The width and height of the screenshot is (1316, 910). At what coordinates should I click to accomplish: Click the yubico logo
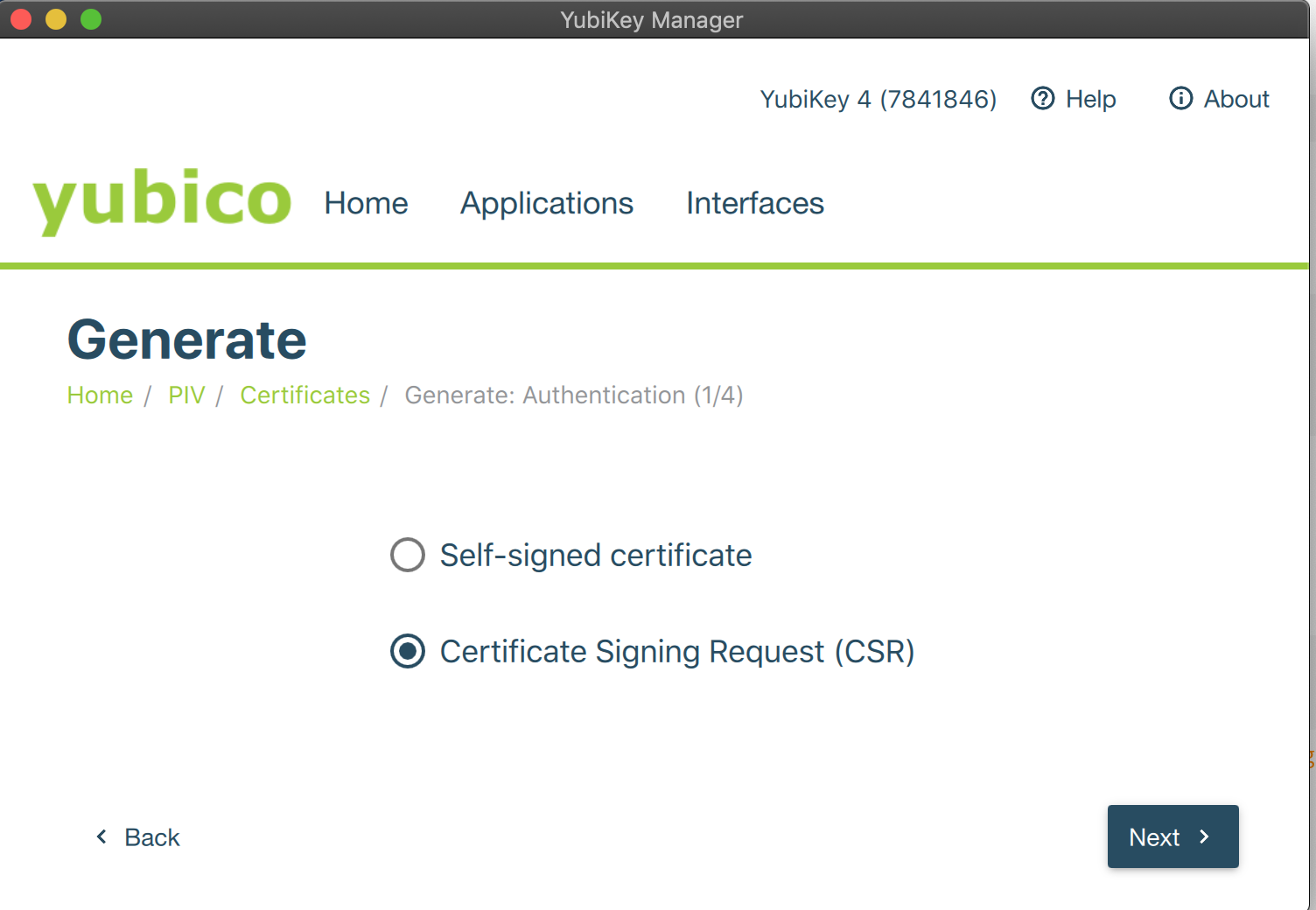(x=162, y=201)
